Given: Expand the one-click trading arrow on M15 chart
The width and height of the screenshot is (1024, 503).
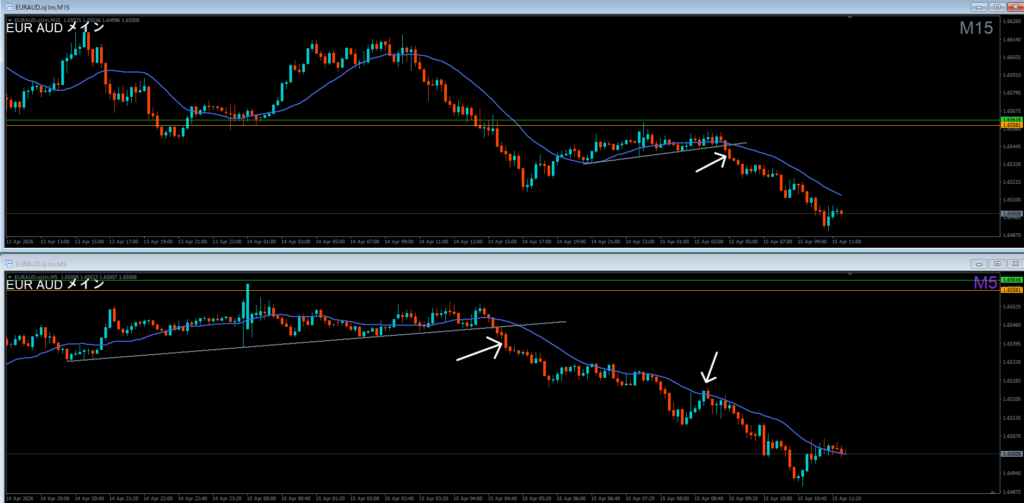Looking at the screenshot, I should [x=10, y=18].
